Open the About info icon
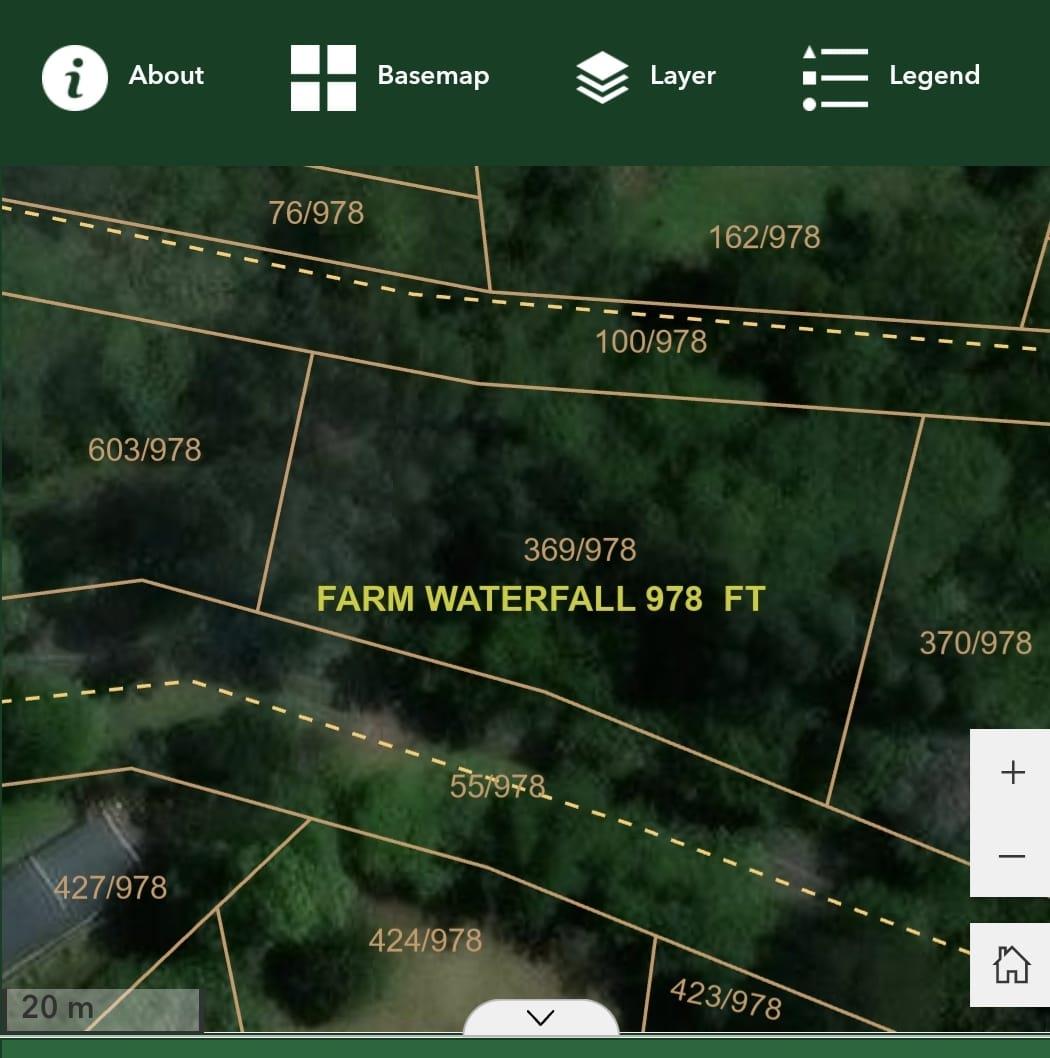Viewport: 1050px width, 1058px height. (74, 77)
